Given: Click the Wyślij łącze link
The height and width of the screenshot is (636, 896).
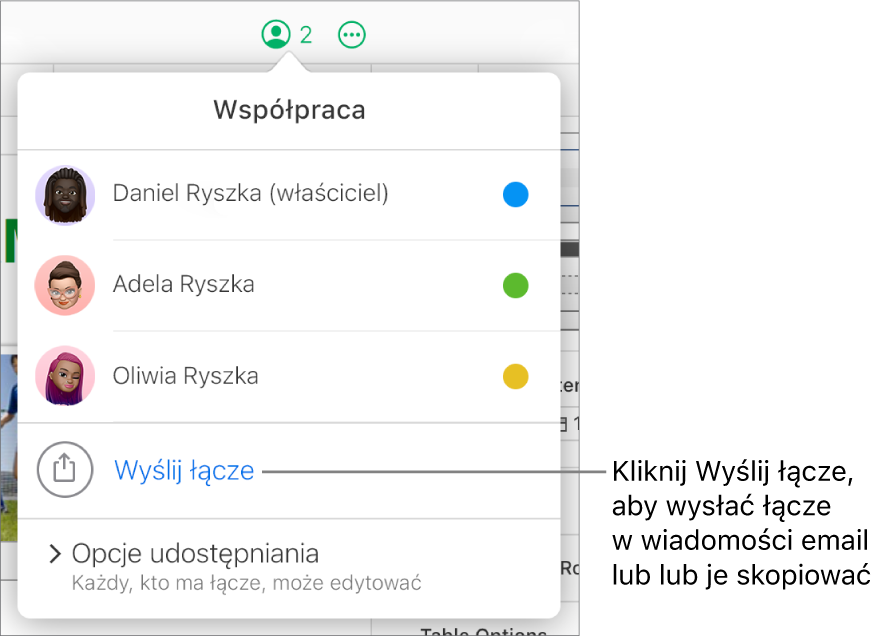Looking at the screenshot, I should coord(184,470).
